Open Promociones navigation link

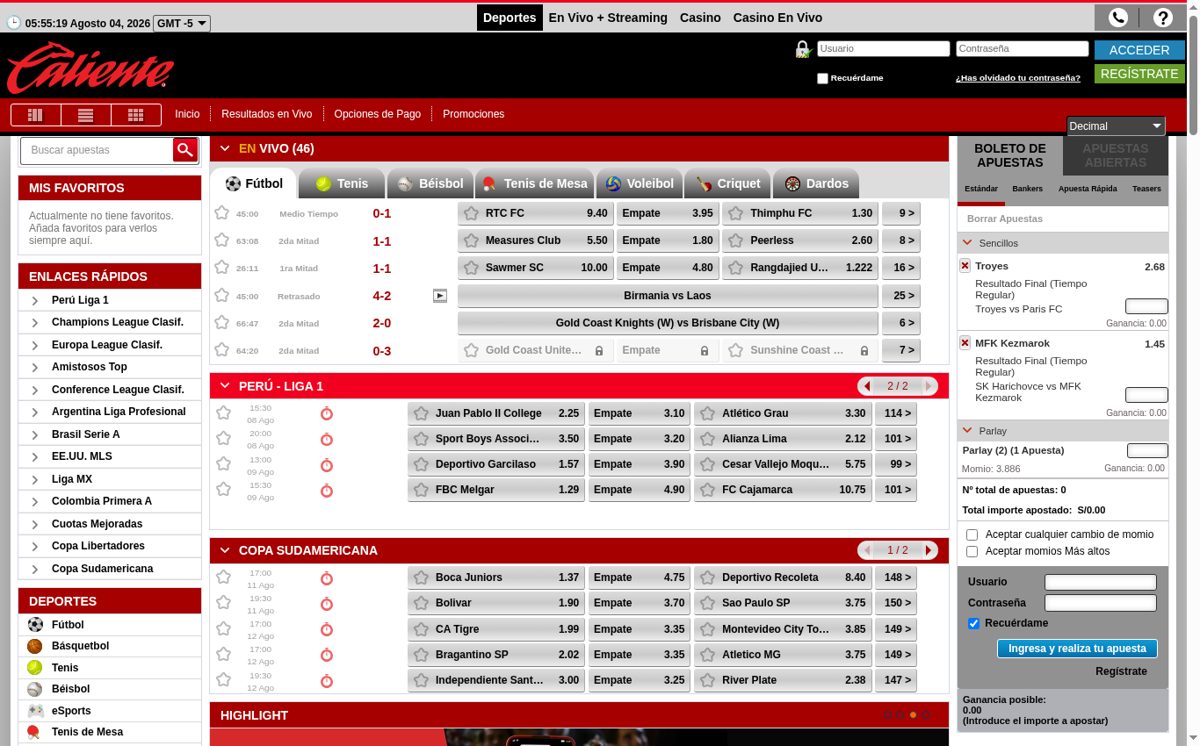(x=473, y=114)
